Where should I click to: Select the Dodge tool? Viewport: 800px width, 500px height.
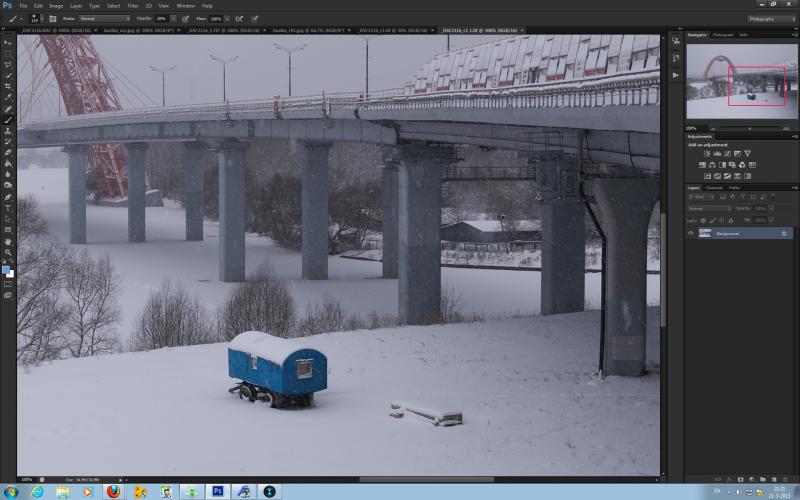pos(8,185)
